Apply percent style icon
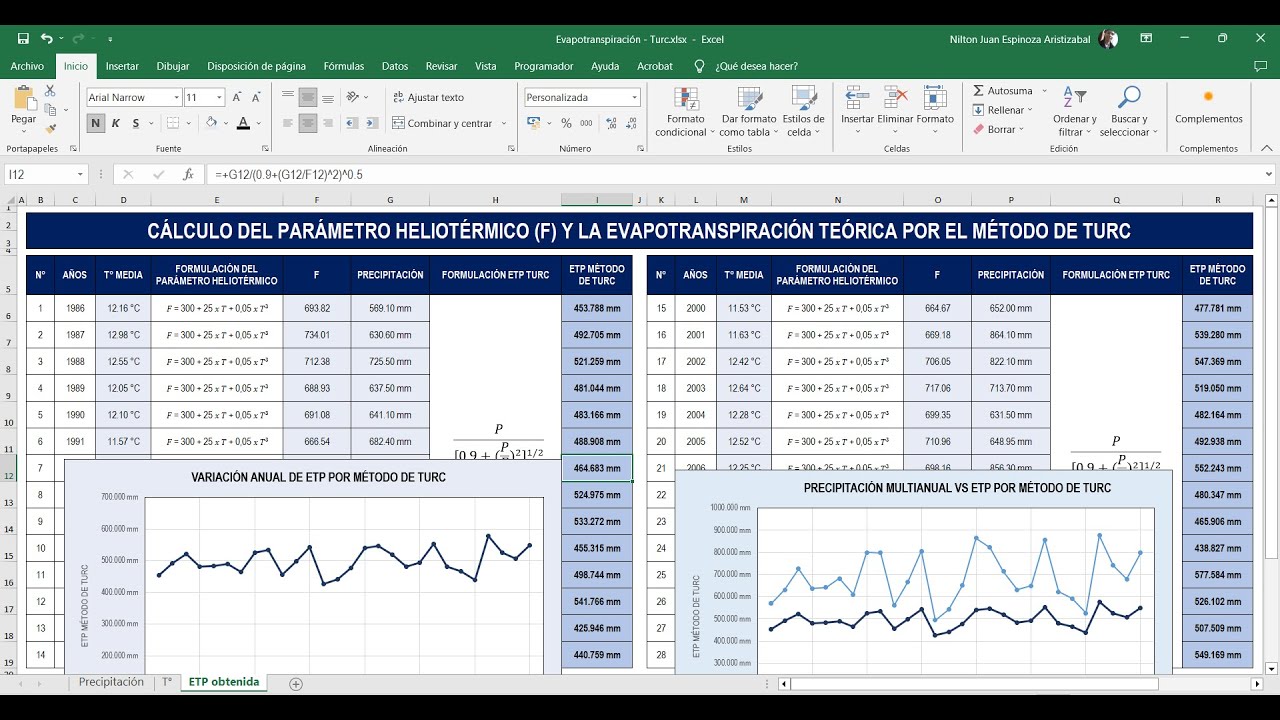Viewport: 1280px width, 720px height. [566, 123]
